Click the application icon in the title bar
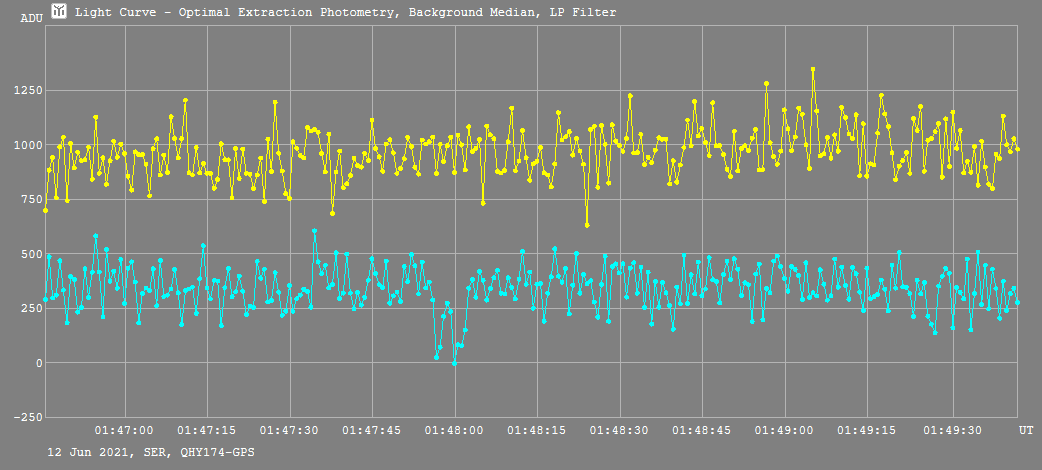The image size is (1042, 470). (59, 11)
